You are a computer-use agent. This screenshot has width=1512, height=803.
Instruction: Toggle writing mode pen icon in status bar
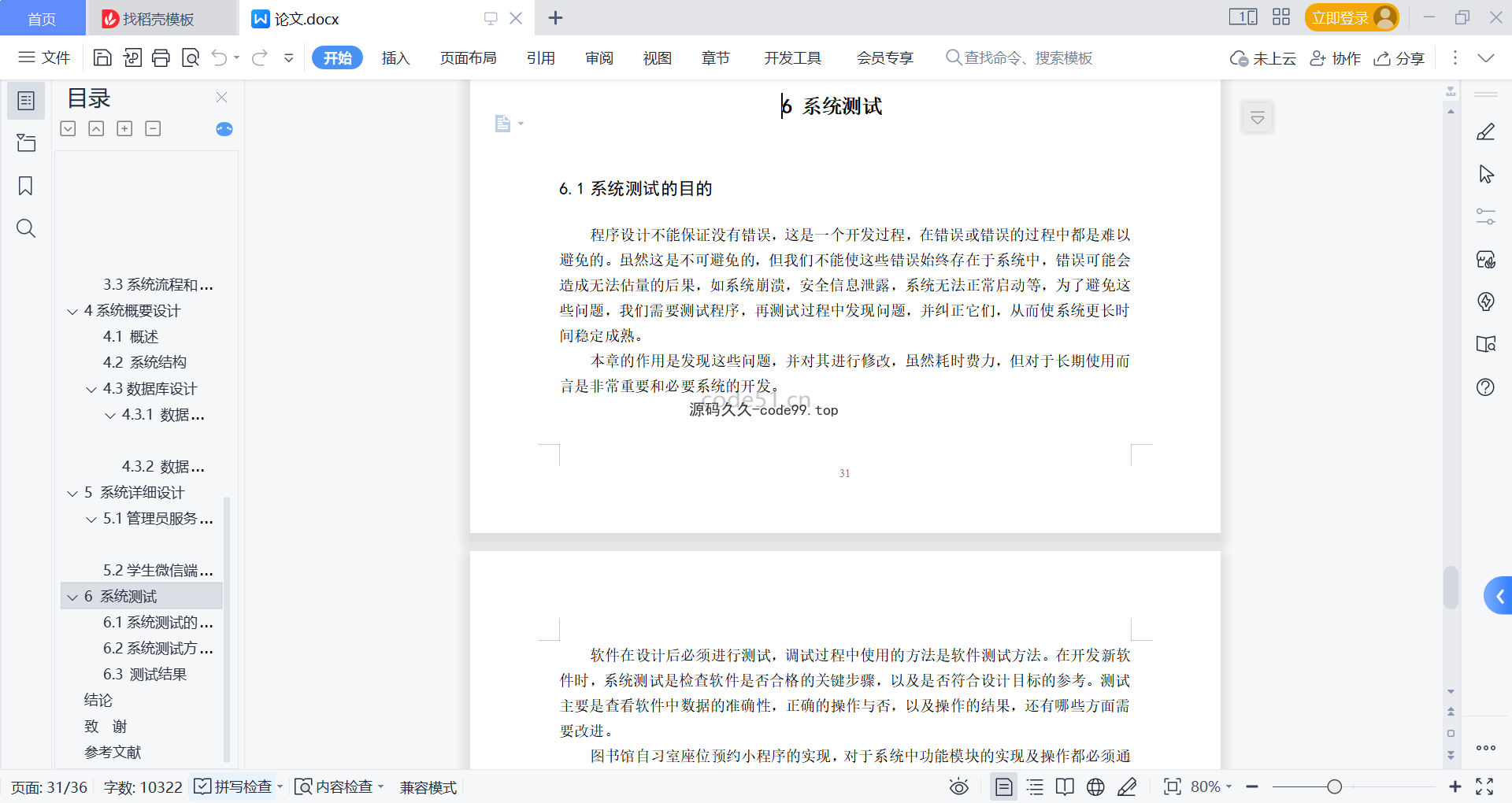point(1127,786)
